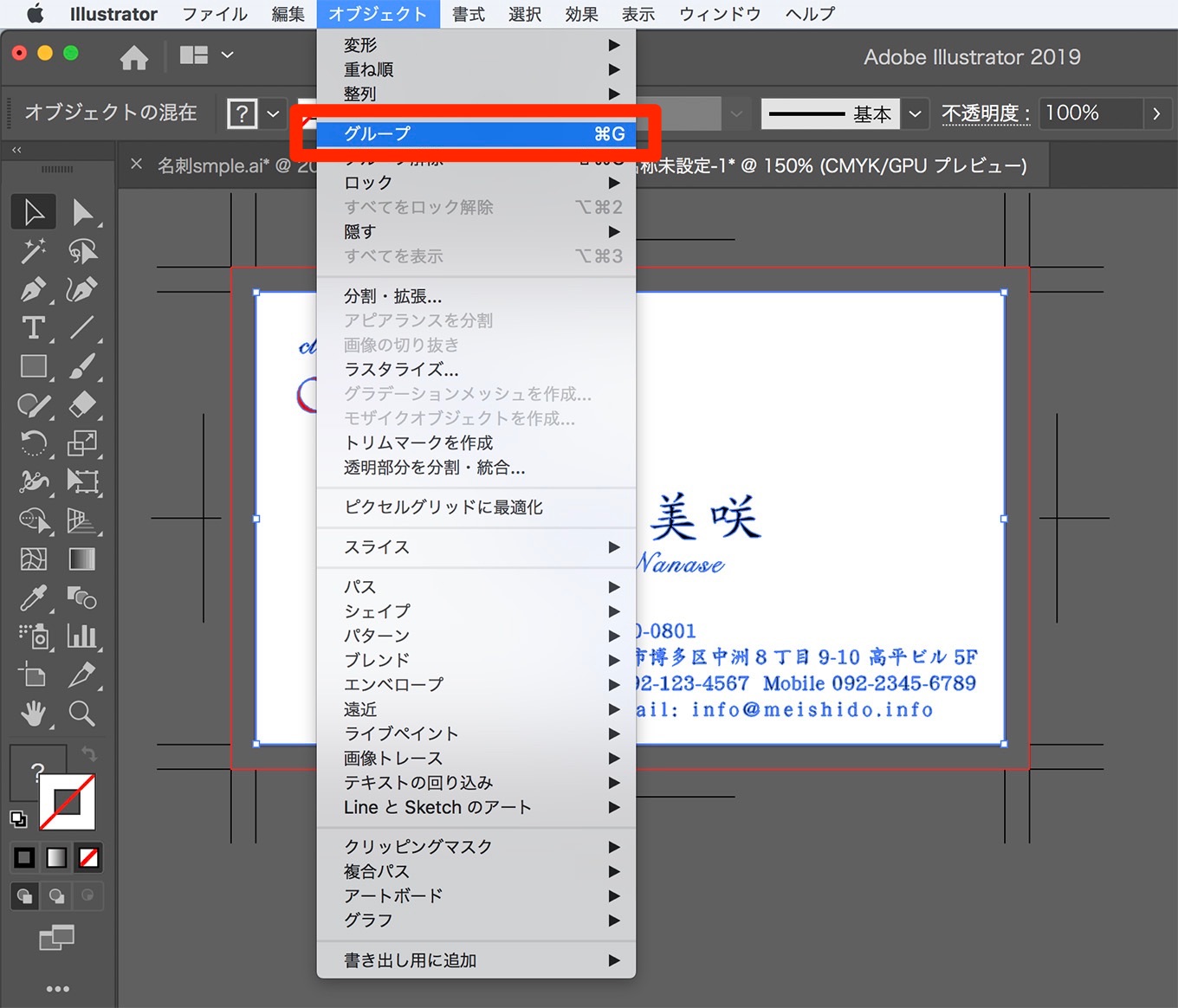Select the Column Graph tool

coord(82,636)
